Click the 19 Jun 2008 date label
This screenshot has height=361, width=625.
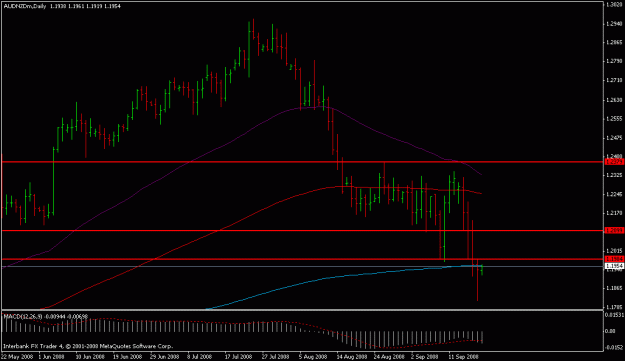tap(128, 357)
